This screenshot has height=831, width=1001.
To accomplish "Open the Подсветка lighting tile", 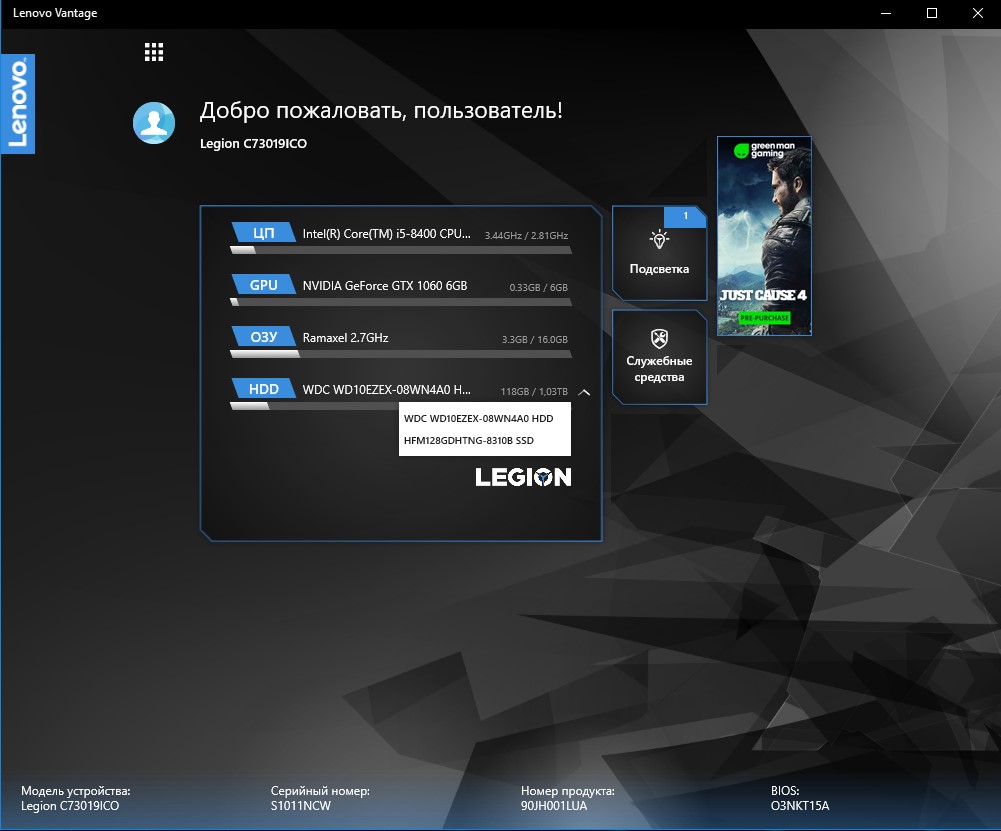I will (659, 253).
